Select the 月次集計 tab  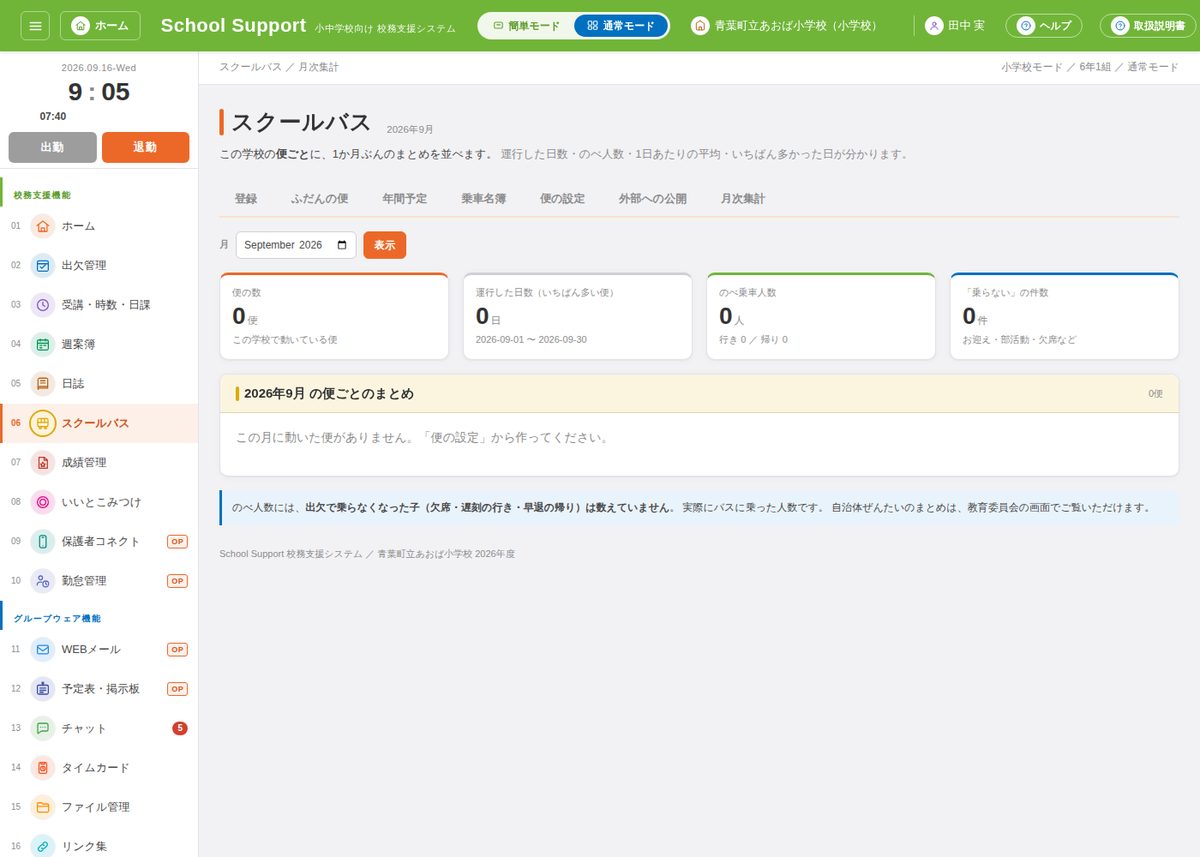(743, 199)
